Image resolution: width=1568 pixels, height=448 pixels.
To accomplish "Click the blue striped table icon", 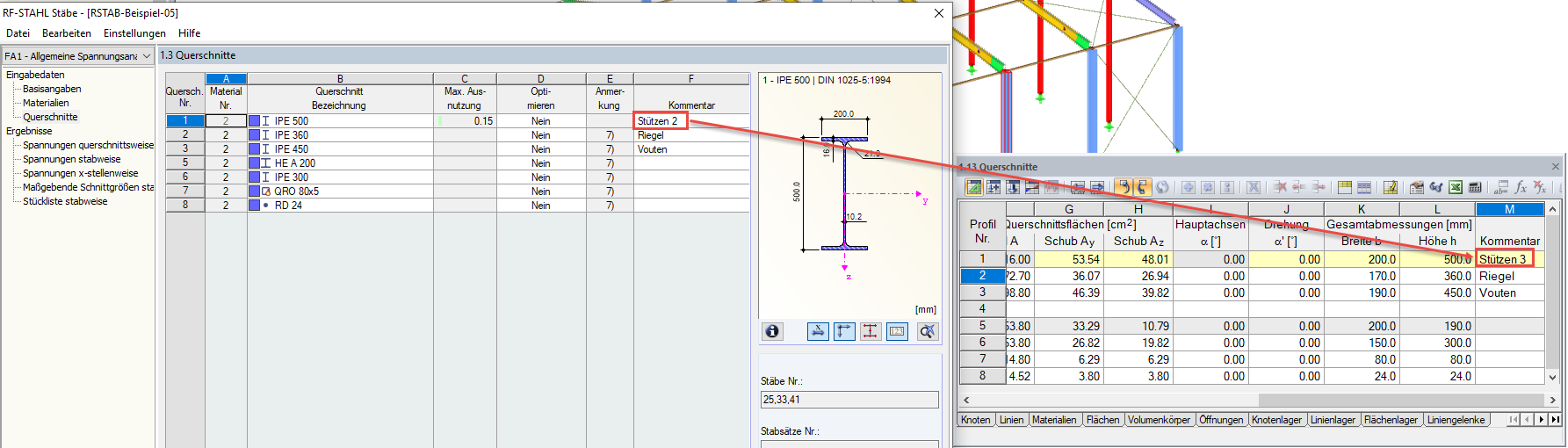I will point(1364,187).
